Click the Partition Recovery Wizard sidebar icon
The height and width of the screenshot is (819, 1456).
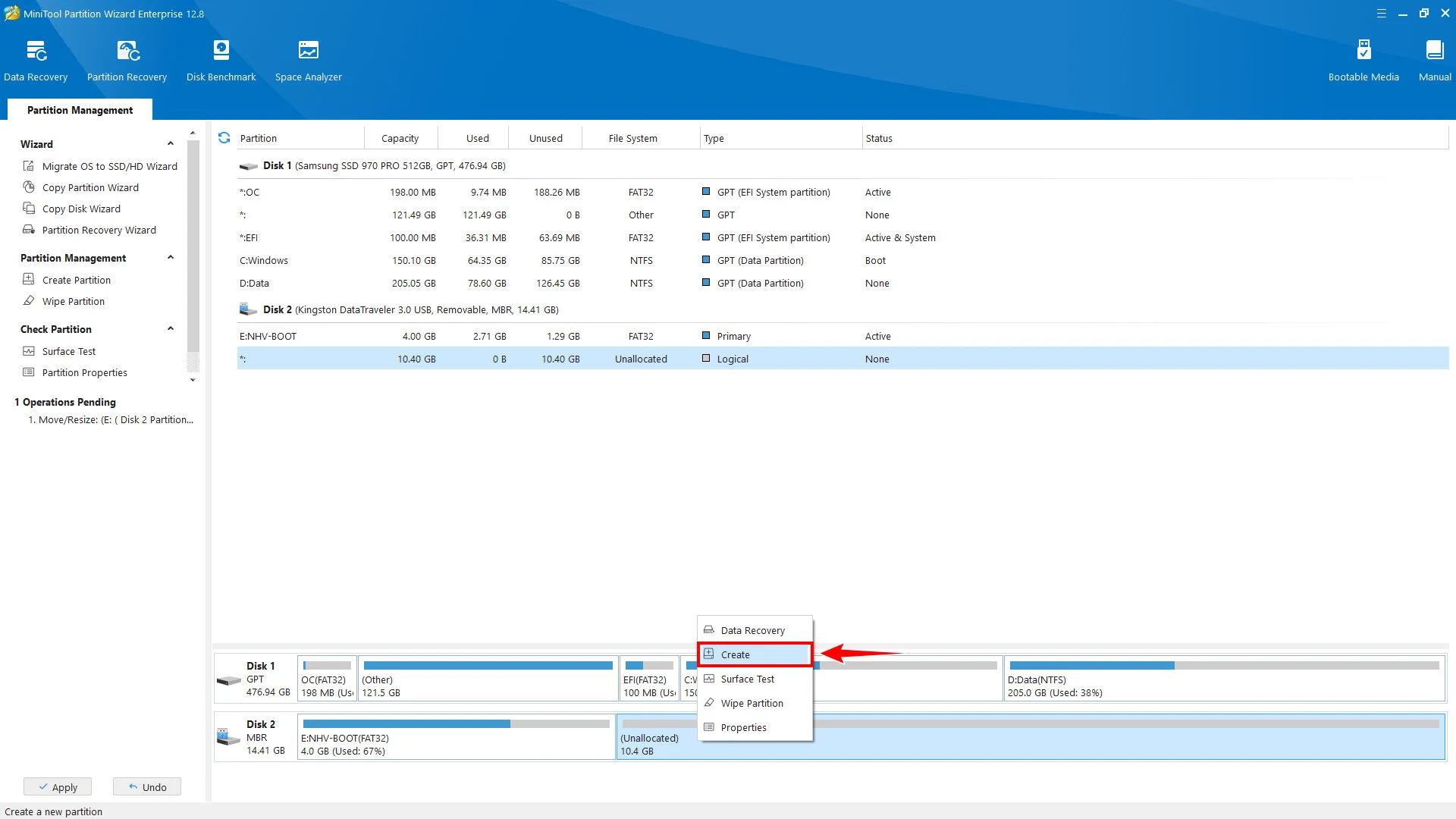tap(29, 230)
